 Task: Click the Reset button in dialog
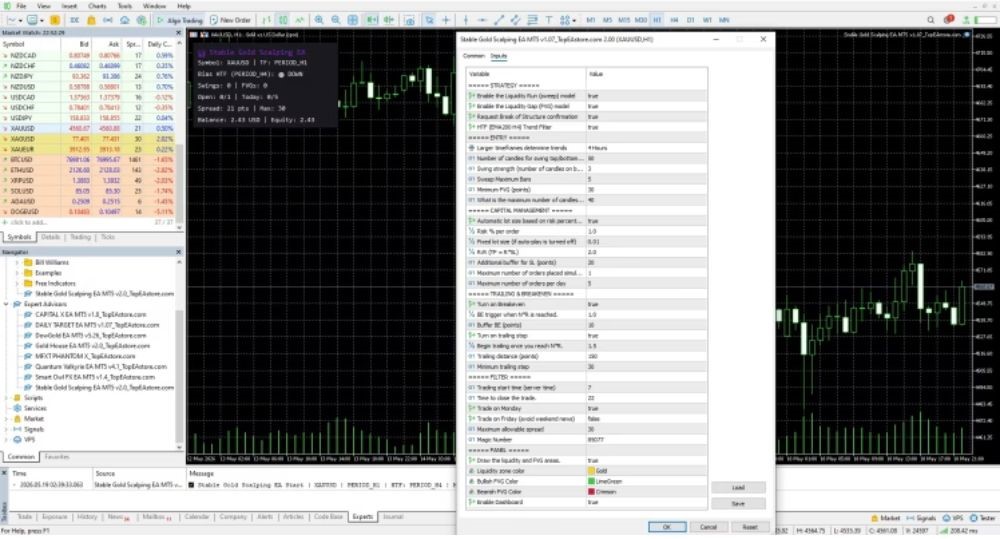click(750, 527)
